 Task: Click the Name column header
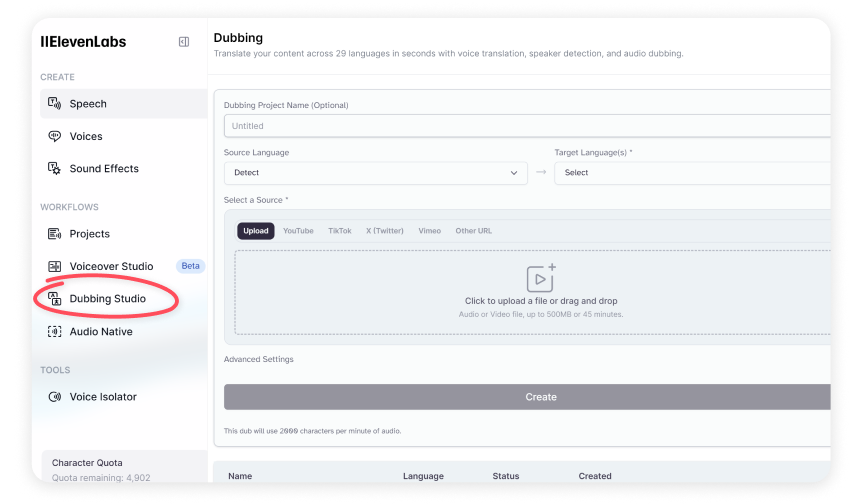[x=240, y=476]
